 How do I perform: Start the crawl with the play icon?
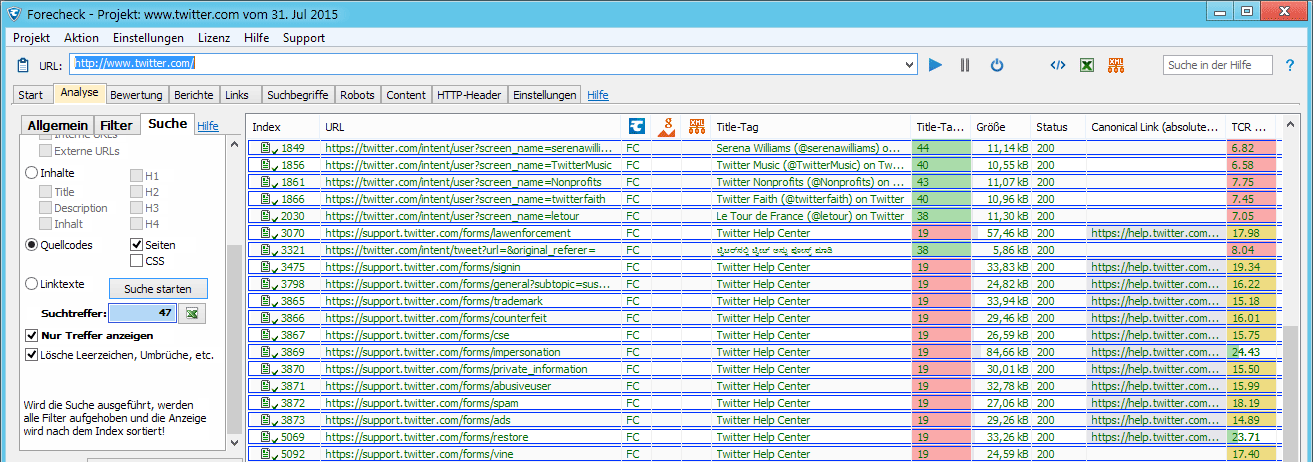(x=935, y=65)
